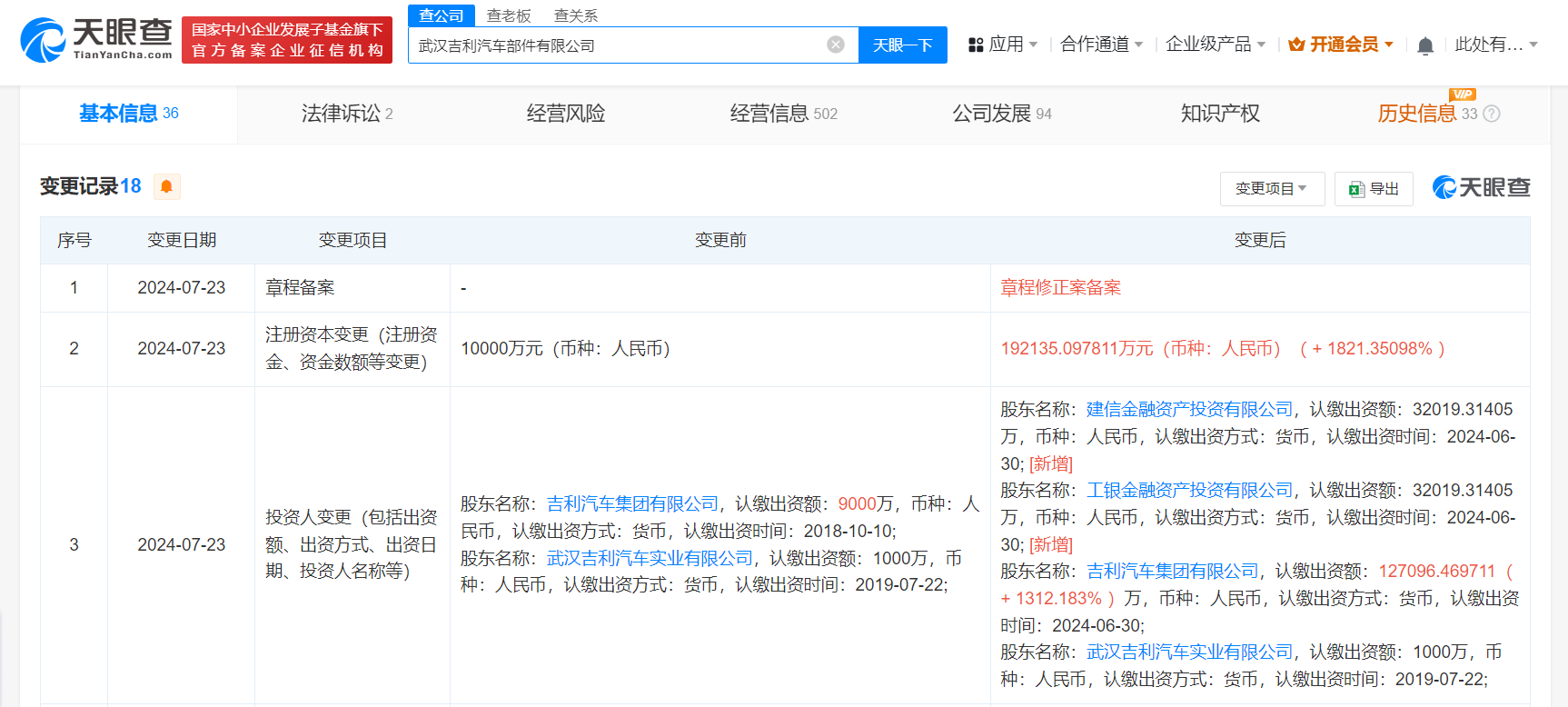Click the 章程备案 change item cell

352,288
